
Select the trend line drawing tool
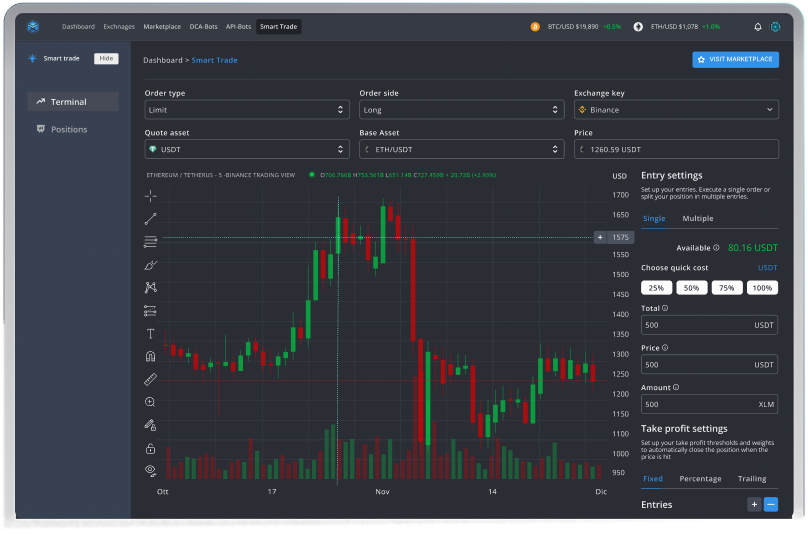[151, 218]
